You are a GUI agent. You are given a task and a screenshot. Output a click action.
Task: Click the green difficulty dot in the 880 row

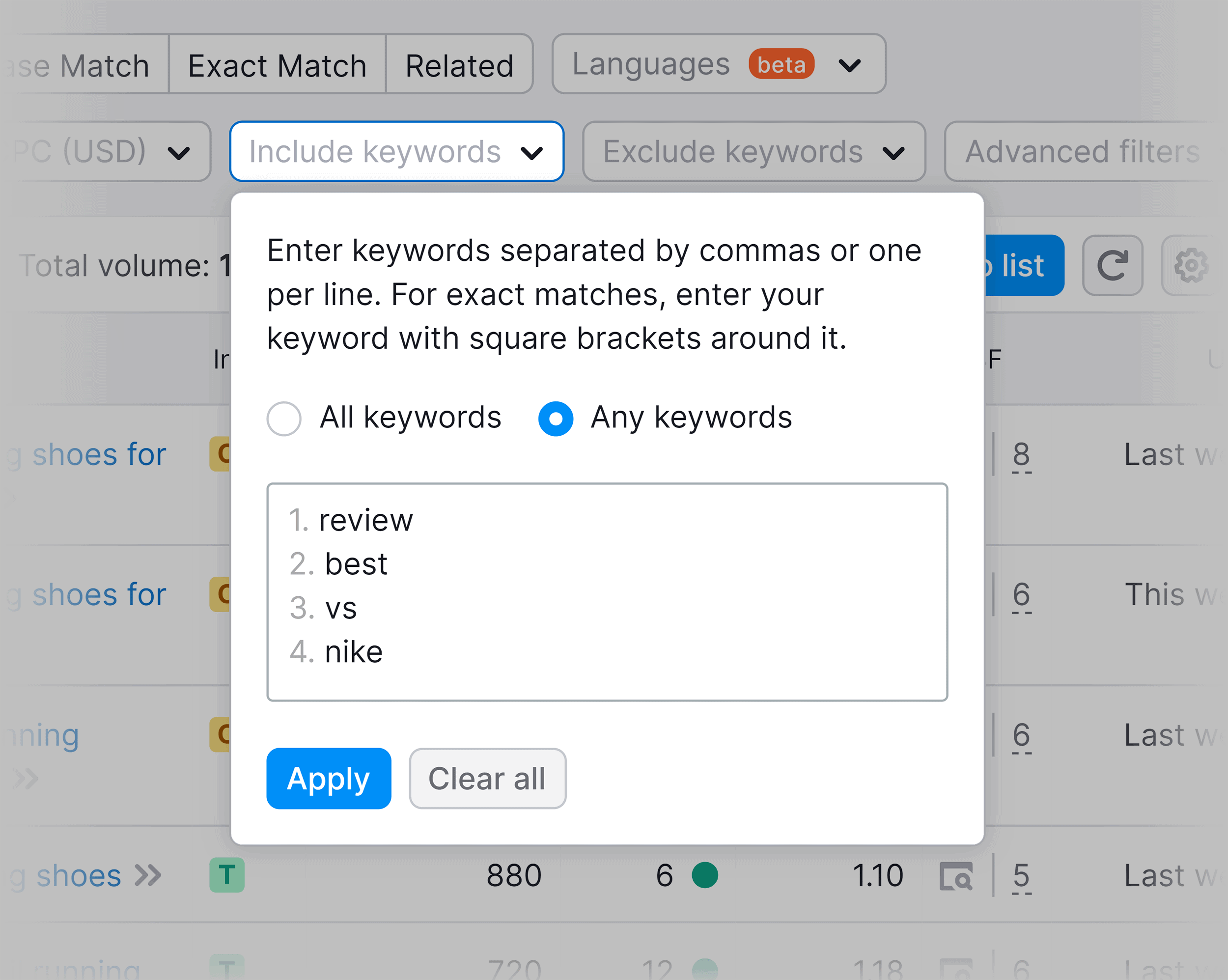click(706, 874)
